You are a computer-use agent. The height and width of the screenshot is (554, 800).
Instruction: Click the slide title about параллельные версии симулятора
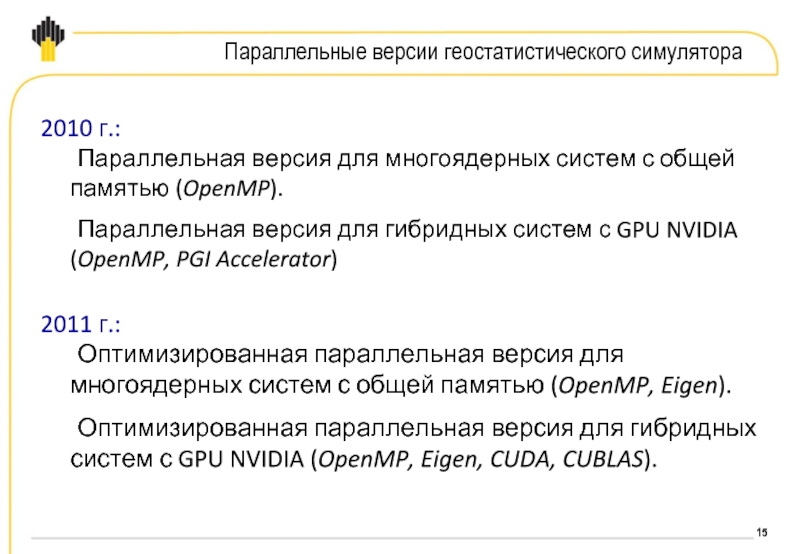483,52
